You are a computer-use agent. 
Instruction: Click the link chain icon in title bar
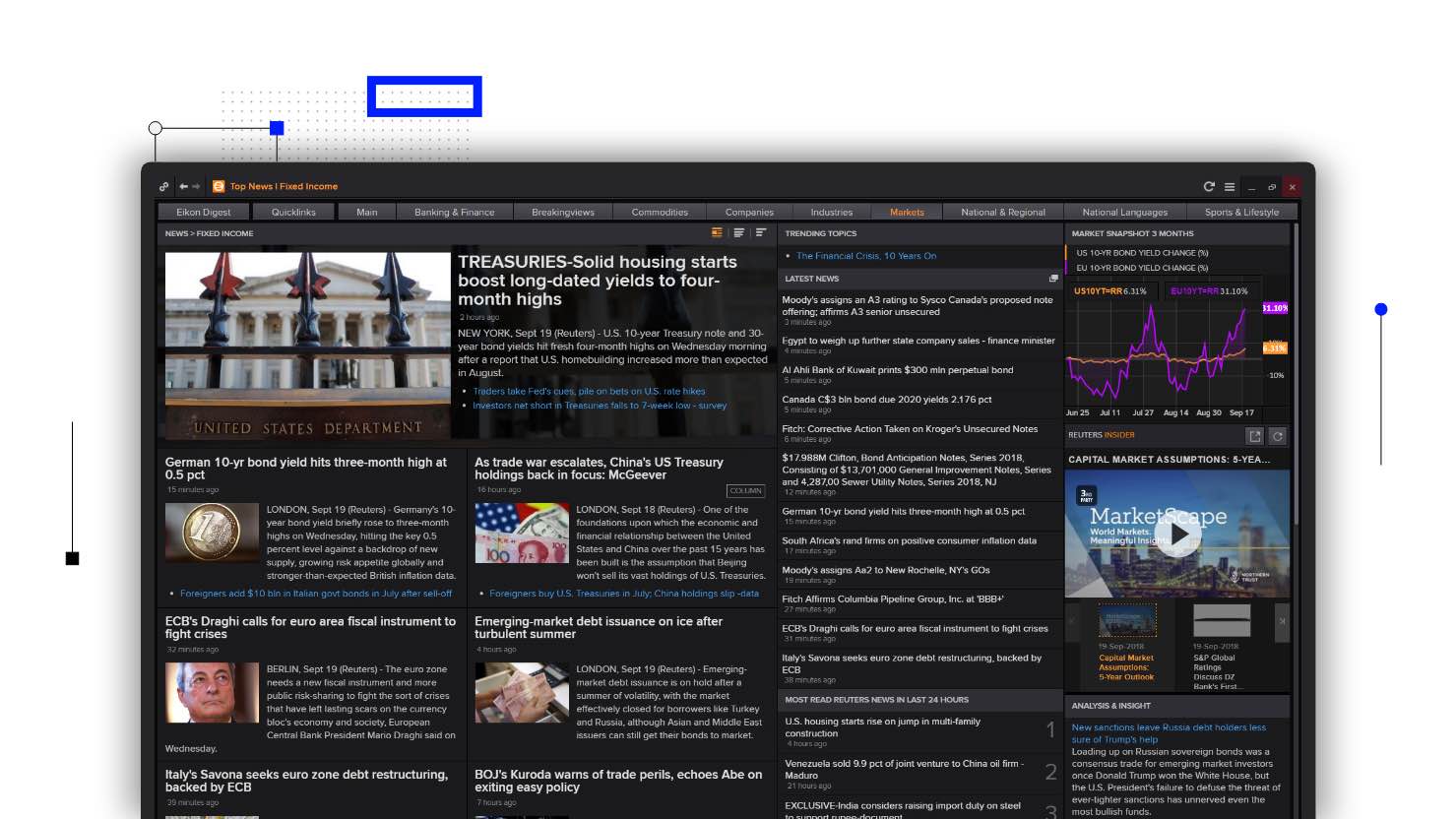[x=164, y=186]
